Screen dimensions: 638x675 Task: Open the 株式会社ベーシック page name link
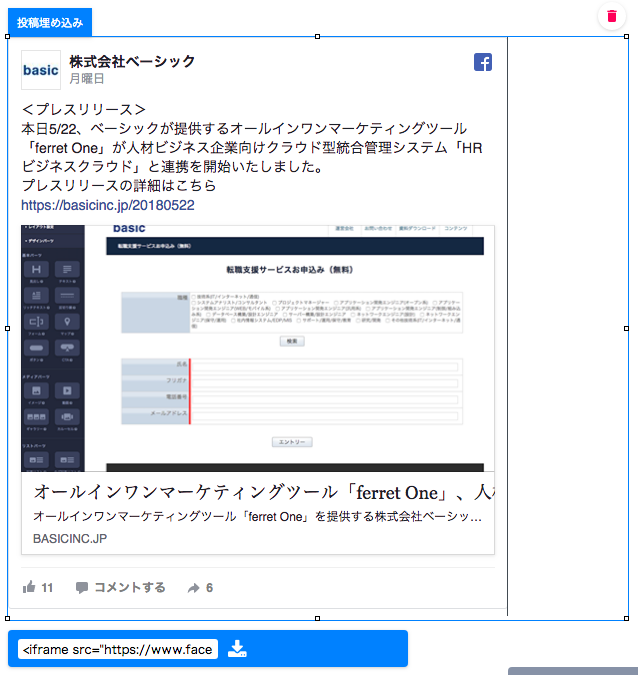[x=132, y=61]
